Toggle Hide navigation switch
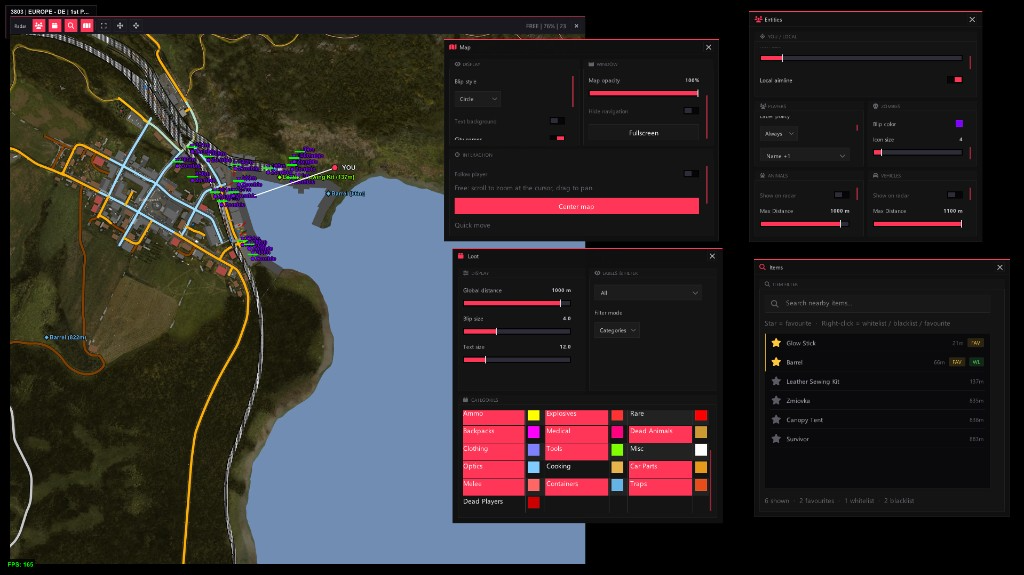Viewport: 1024px width, 575px height. pos(691,111)
